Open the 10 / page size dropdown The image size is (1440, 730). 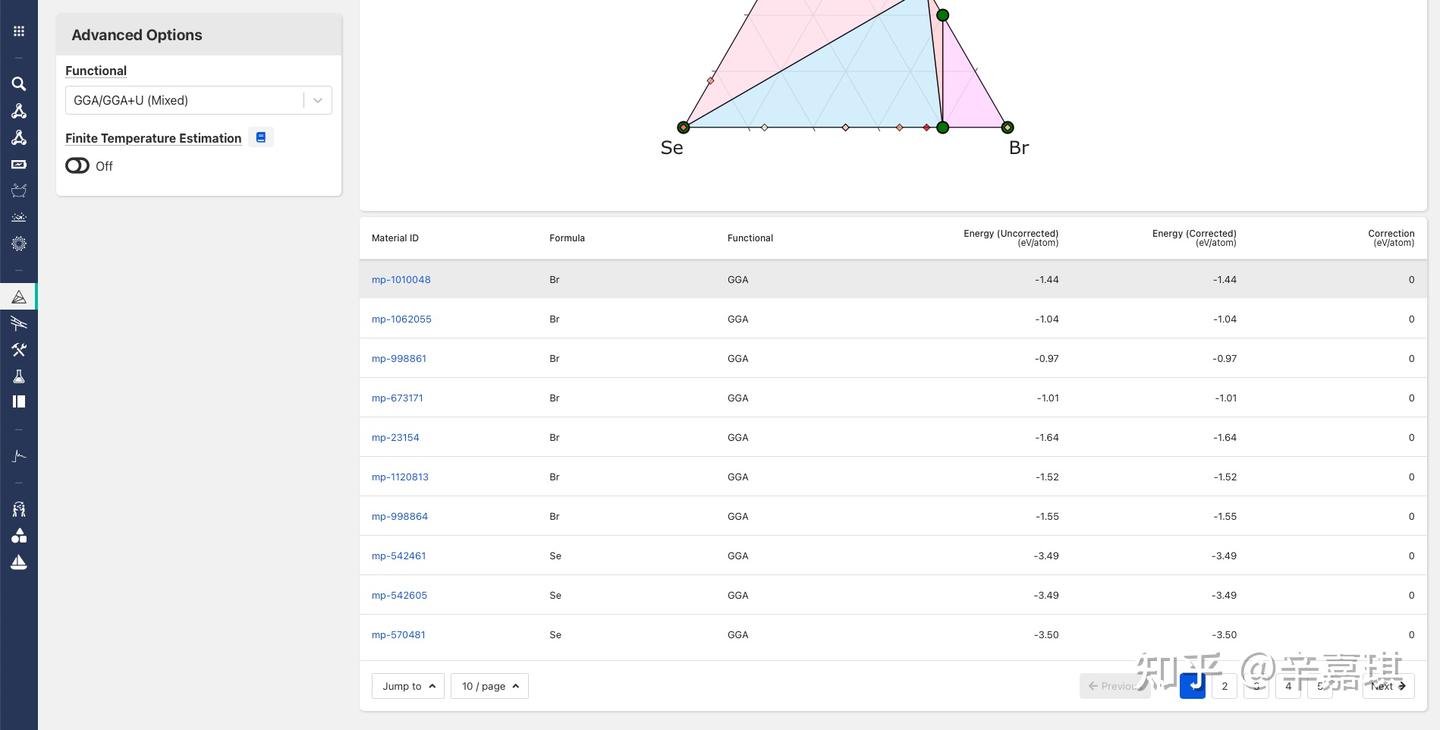pos(489,686)
